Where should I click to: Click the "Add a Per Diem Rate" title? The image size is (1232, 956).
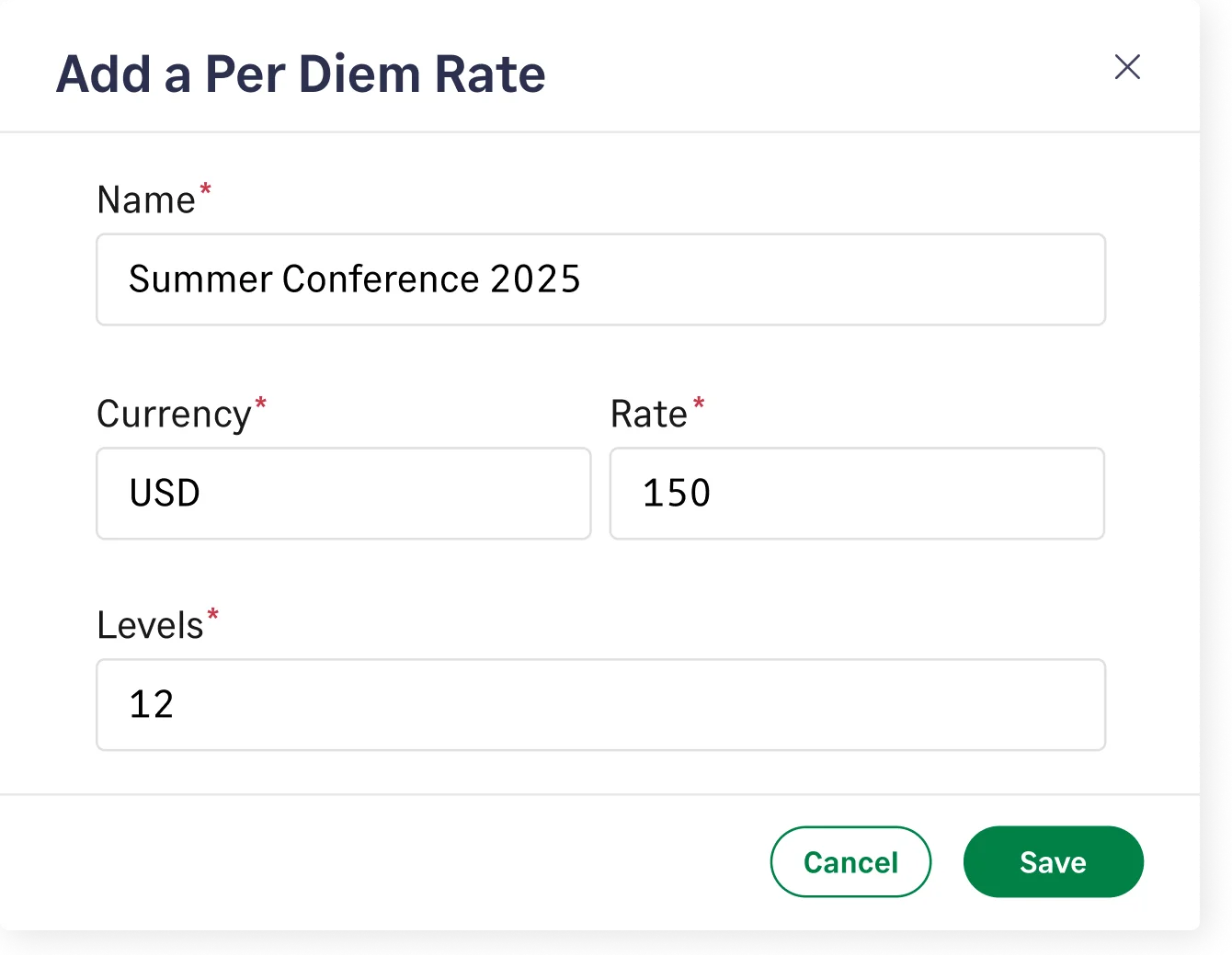tap(301, 74)
